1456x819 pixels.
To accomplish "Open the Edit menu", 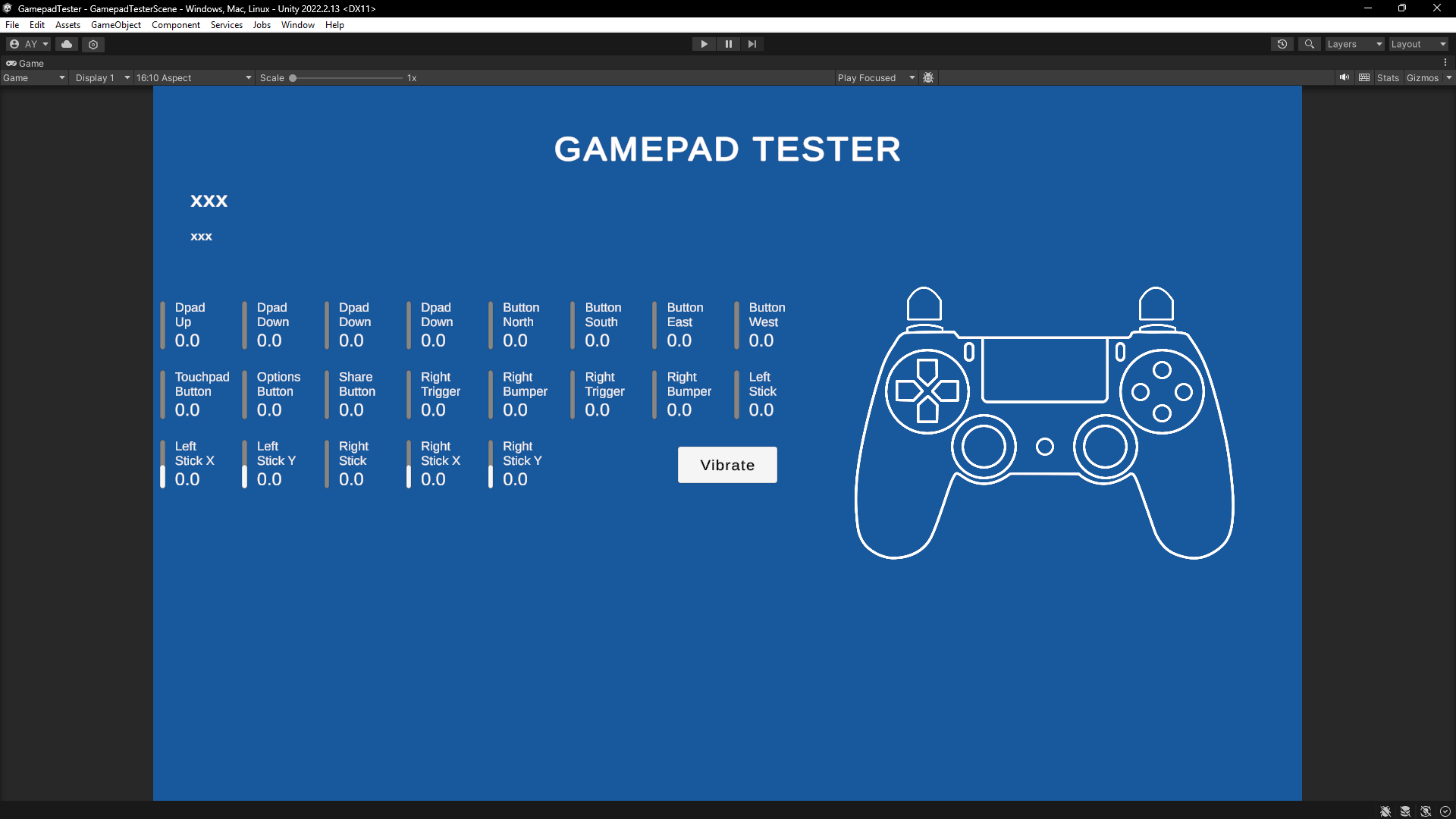I will click(37, 25).
